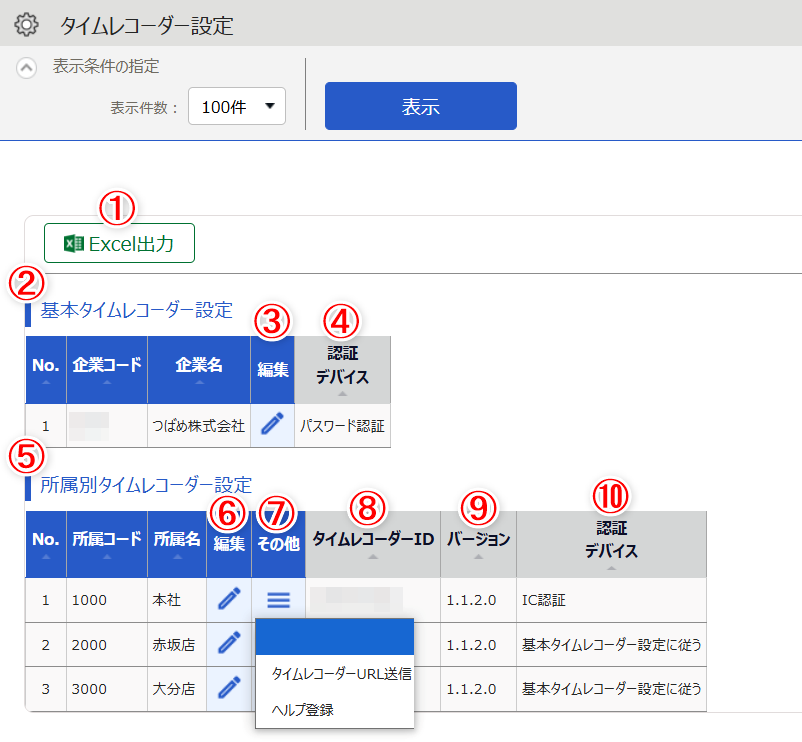Viewport: 802px width, 742px height.
Task: Click 基本タイムレコーダー設定に従う in 大分店 row
Action: tap(611, 689)
